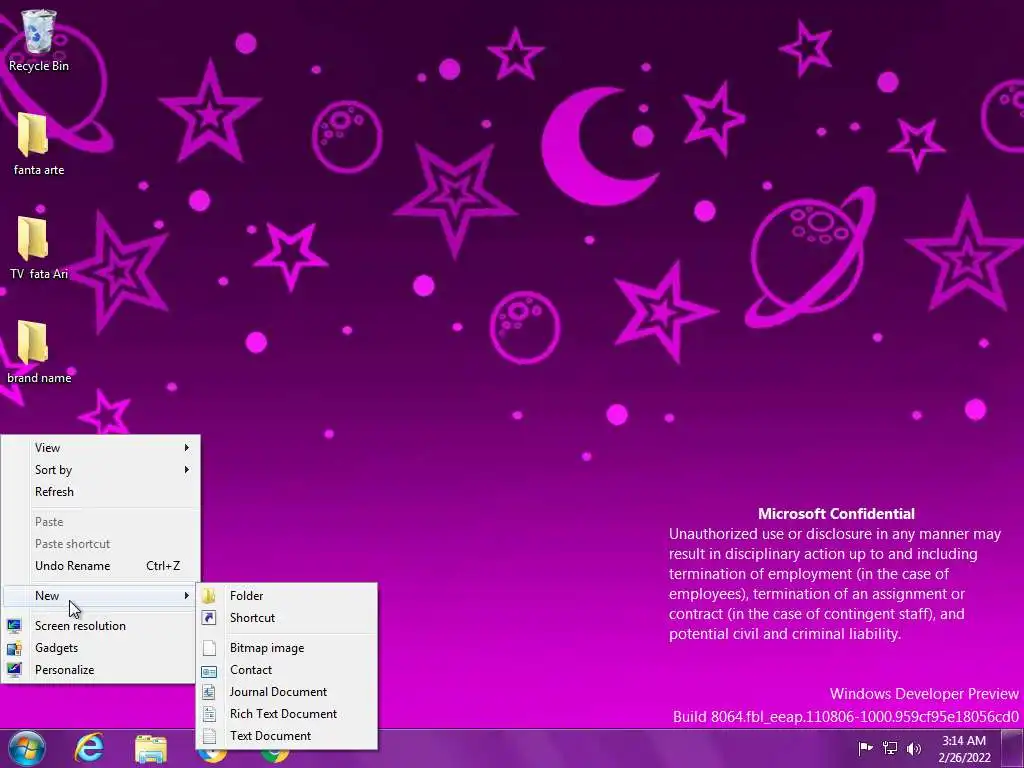The height and width of the screenshot is (768, 1024).
Task: Choose Gadgets from context menu
Action: [101, 648]
